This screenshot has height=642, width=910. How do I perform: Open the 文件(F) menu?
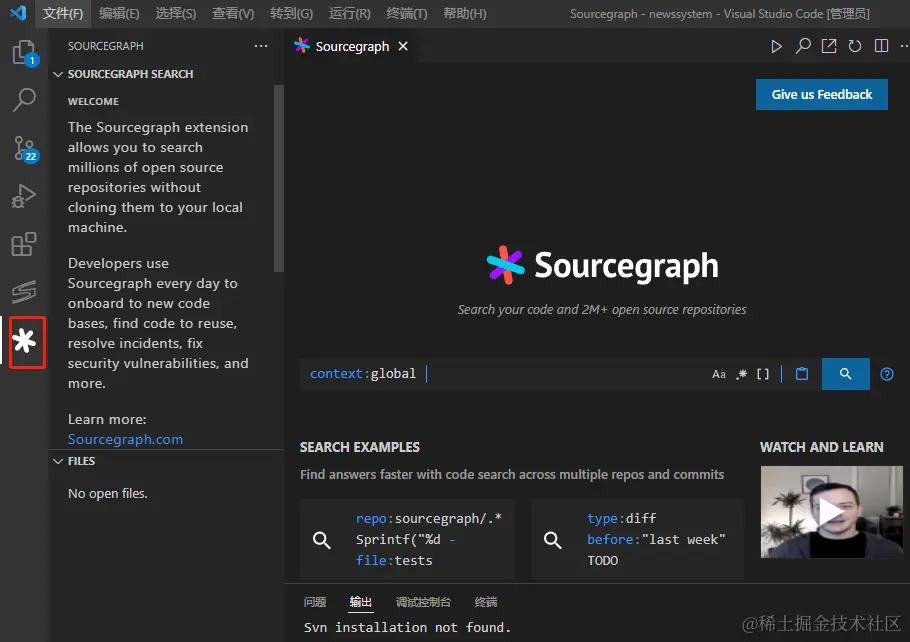click(x=63, y=13)
